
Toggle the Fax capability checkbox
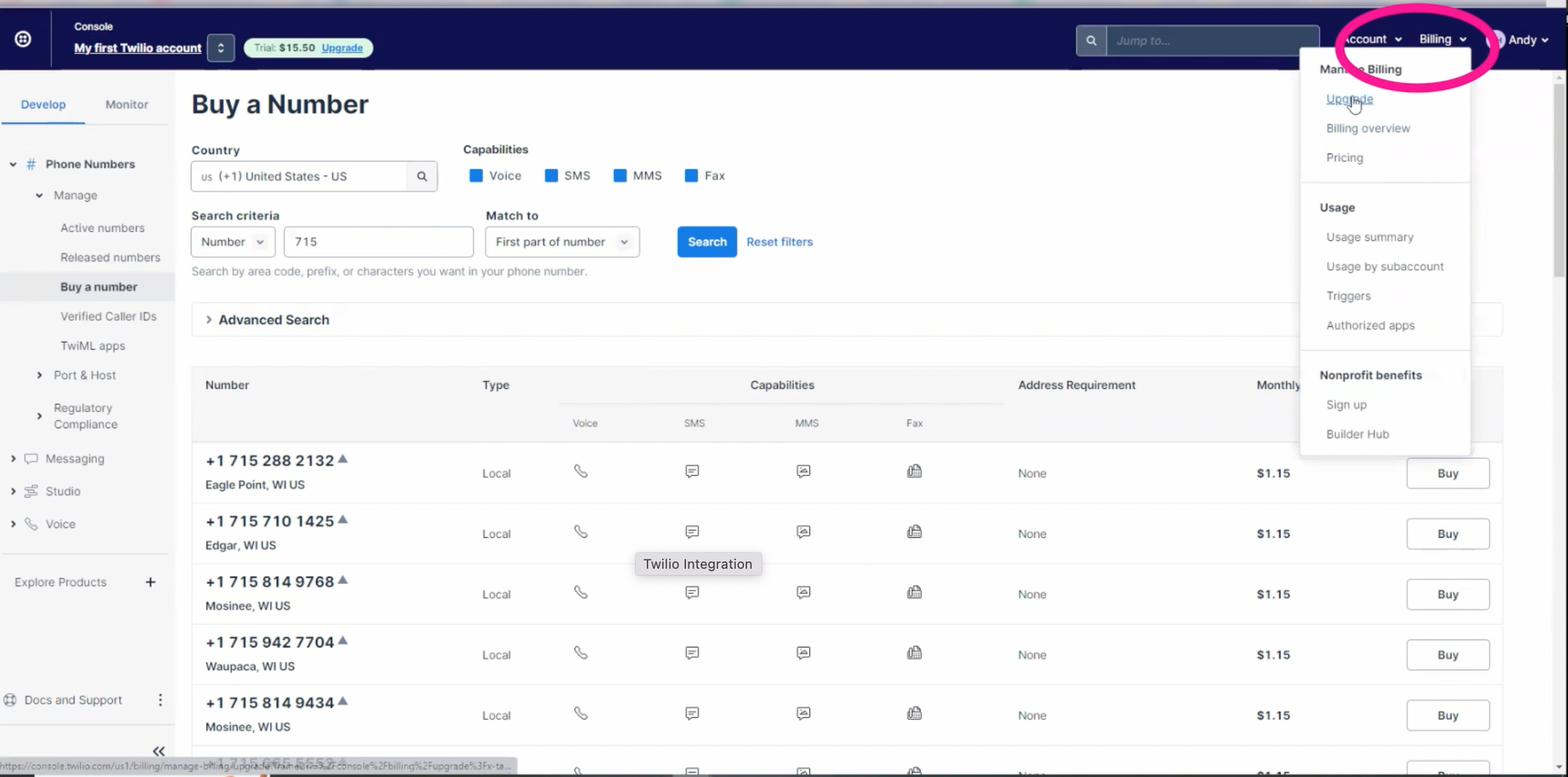[x=691, y=176]
